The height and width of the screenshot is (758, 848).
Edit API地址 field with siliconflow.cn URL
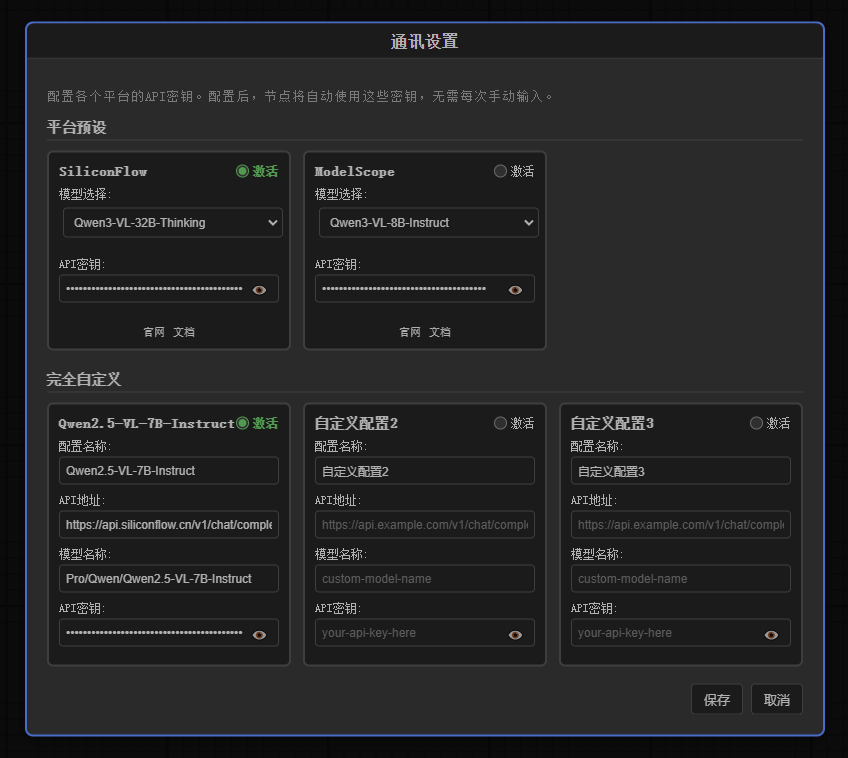[x=169, y=524]
